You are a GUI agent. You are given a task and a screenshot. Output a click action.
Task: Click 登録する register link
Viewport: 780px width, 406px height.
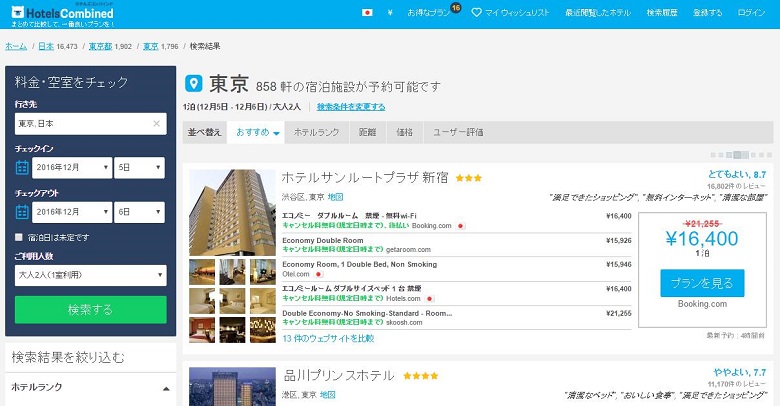click(707, 13)
